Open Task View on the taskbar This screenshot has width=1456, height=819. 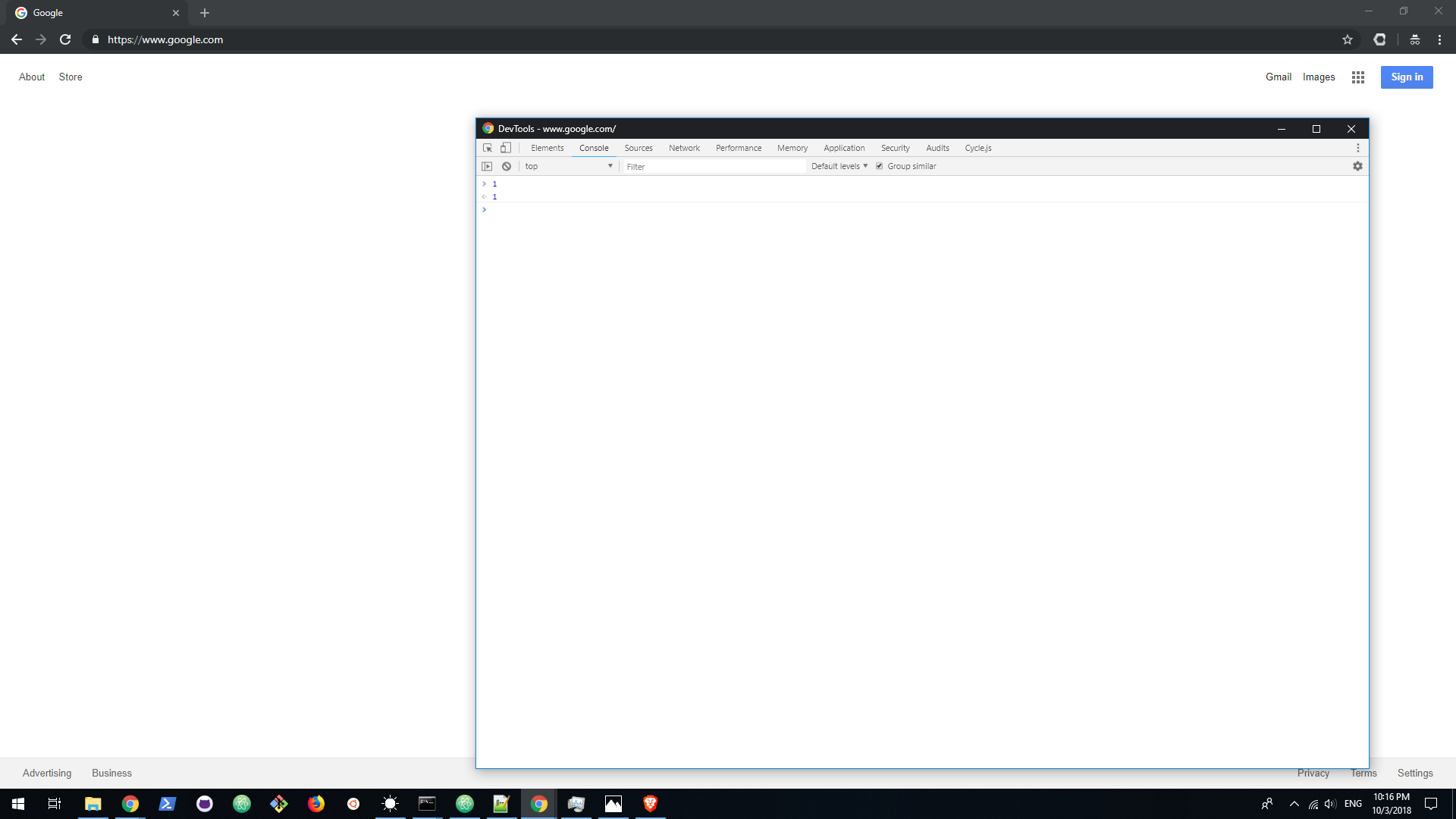(x=55, y=804)
